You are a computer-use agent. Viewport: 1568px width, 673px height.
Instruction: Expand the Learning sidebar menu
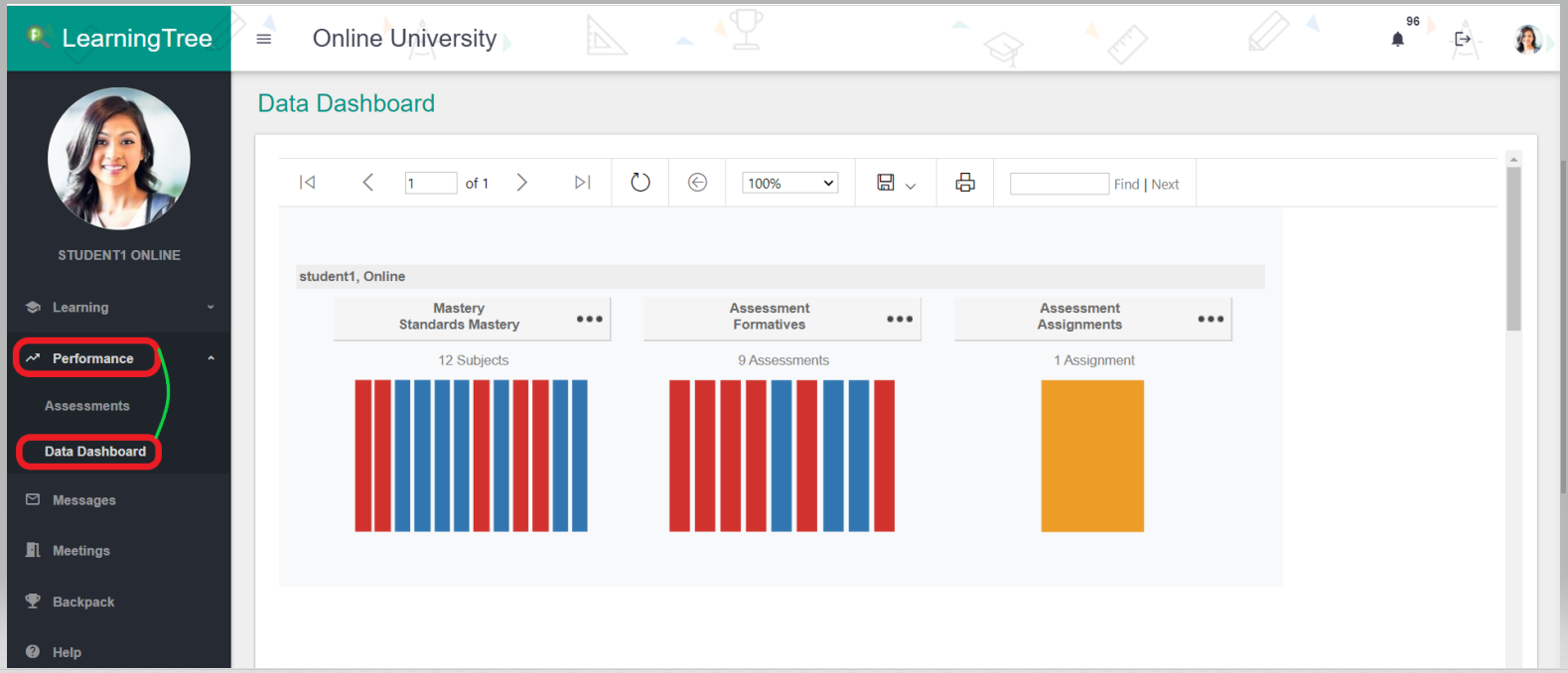pyautogui.click(x=119, y=308)
